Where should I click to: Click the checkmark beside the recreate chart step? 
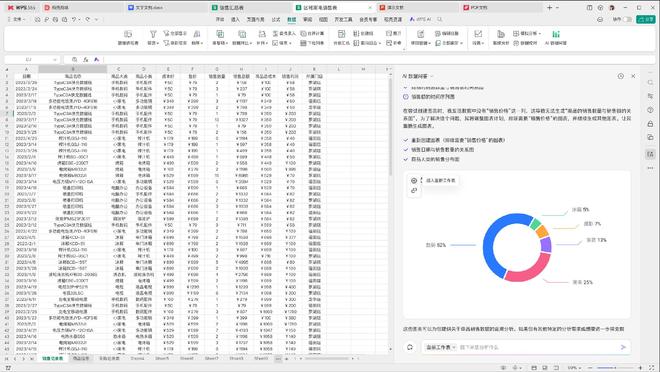tap(406, 140)
